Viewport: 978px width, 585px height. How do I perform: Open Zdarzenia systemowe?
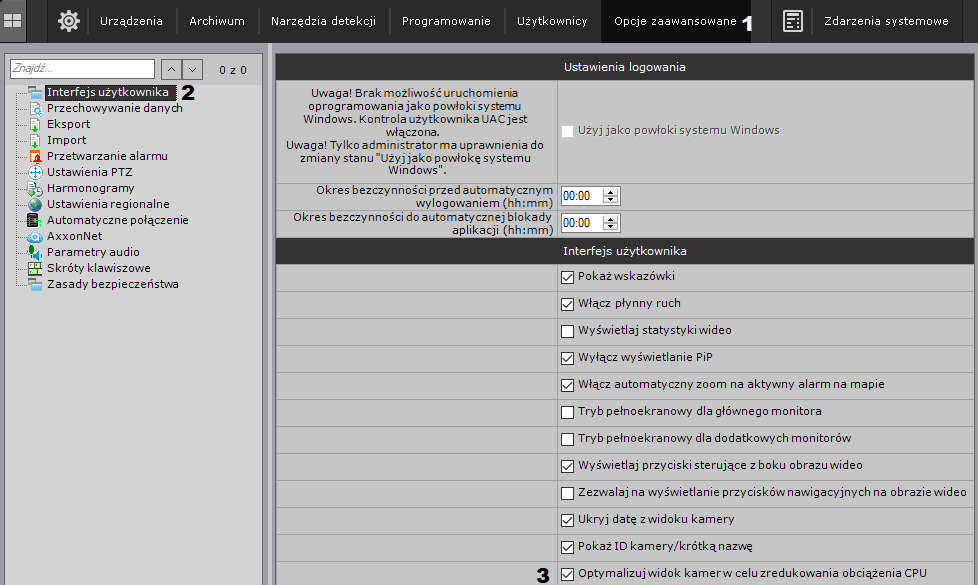pyautogui.click(x=886, y=21)
